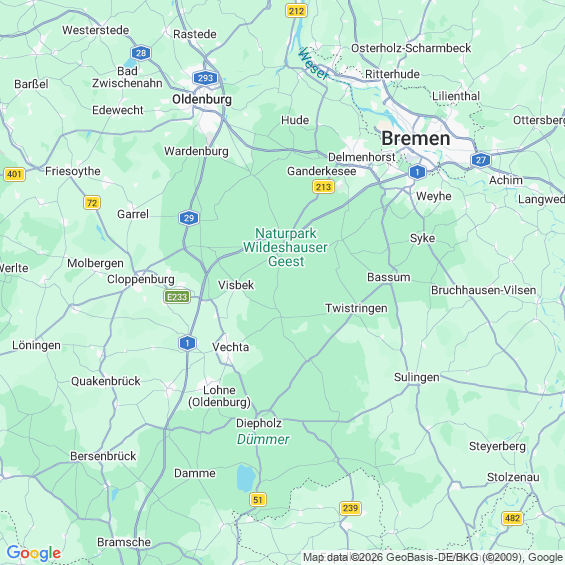Select the Bremen city label
This screenshot has height=565, width=565.
point(415,138)
